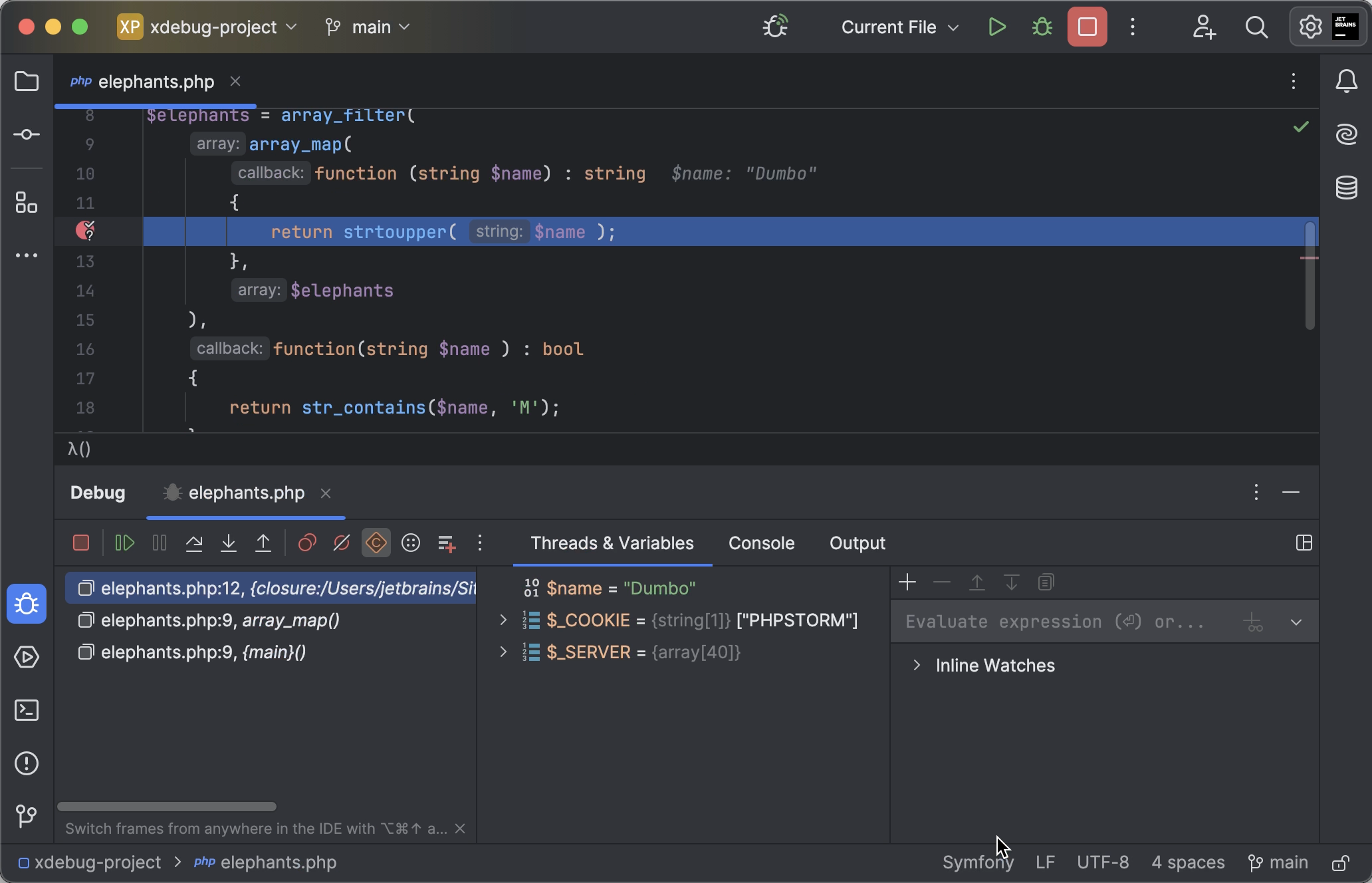Expand Inline Watches in the watches panel
1372x883 pixels.
pyautogui.click(x=917, y=665)
